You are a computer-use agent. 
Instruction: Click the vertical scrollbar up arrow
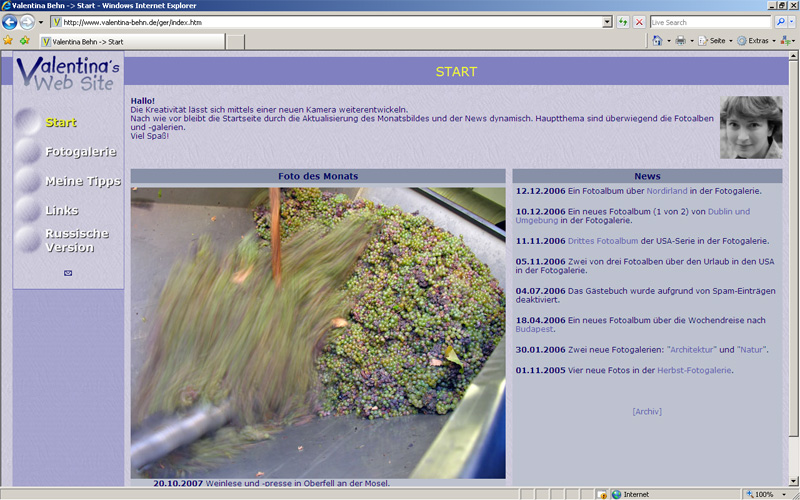(x=794, y=56)
